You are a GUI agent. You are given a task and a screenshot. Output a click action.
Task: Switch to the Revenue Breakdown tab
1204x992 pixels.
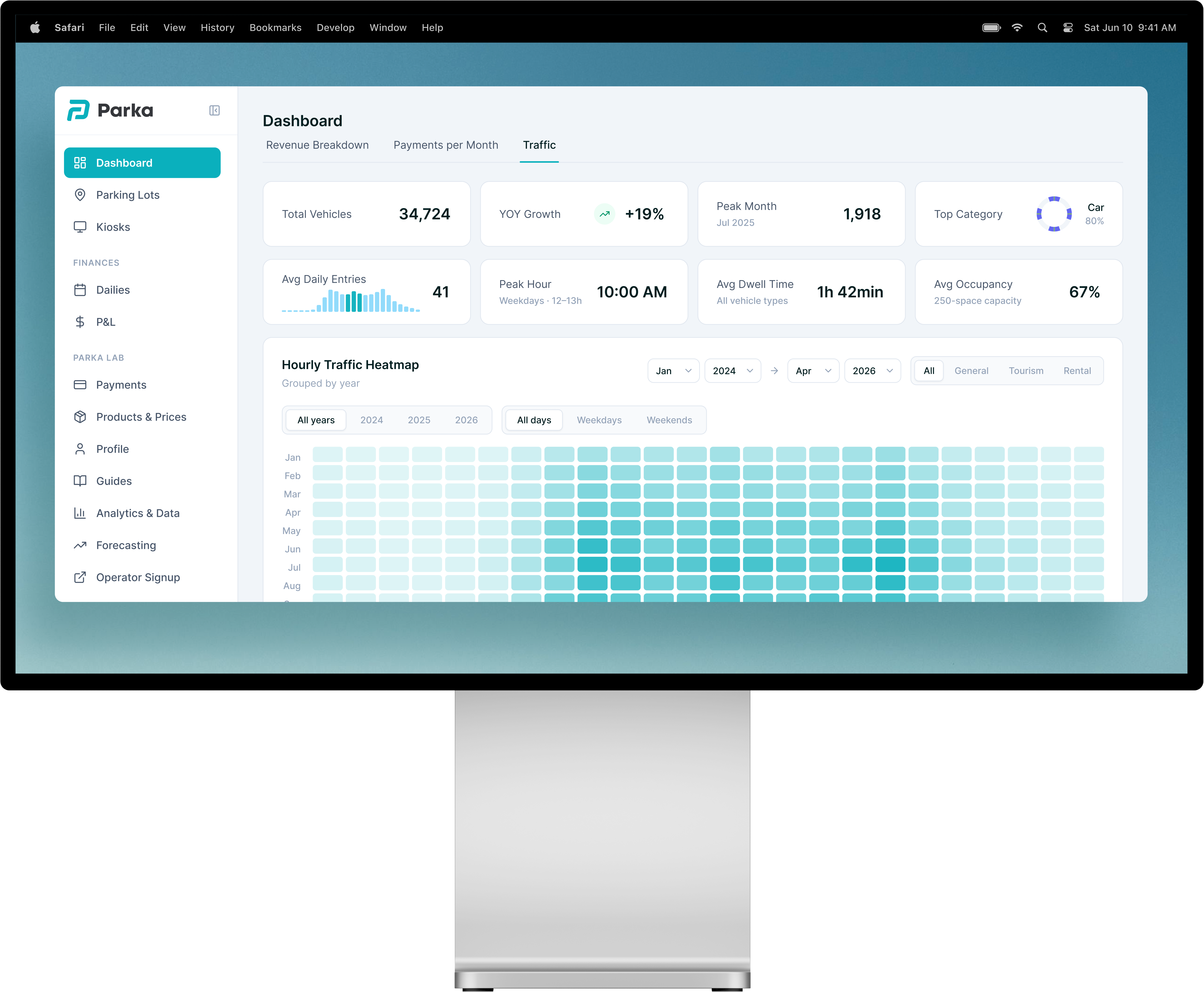317,145
